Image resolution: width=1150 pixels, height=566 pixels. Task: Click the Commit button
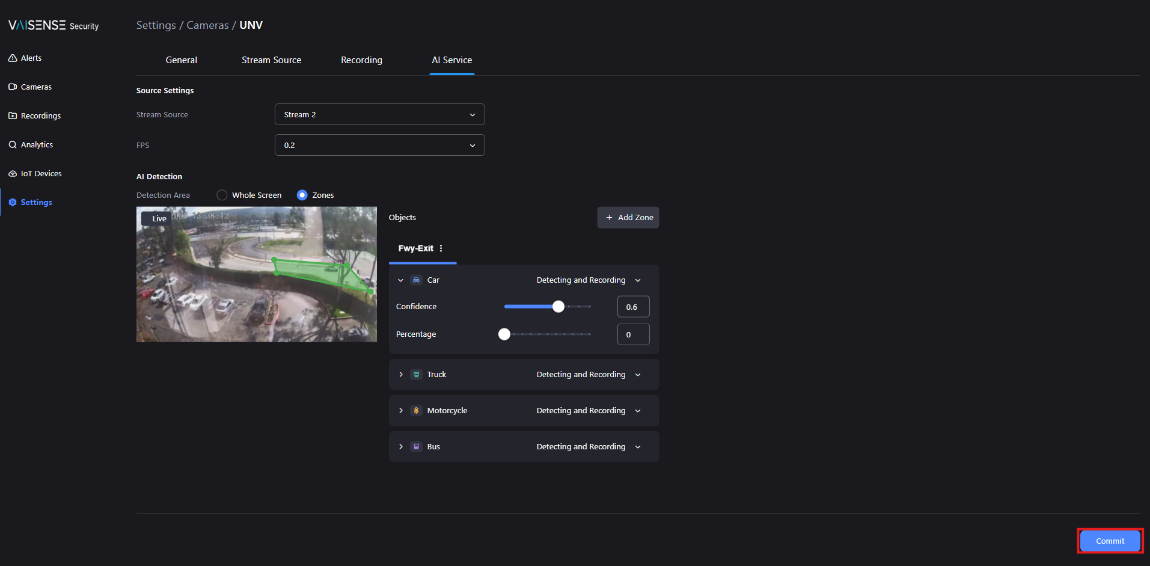pyautogui.click(x=1110, y=541)
